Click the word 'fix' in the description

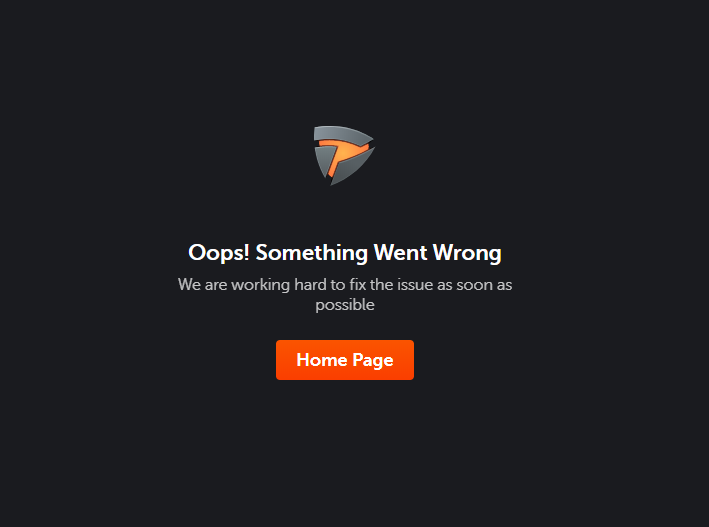click(x=357, y=285)
